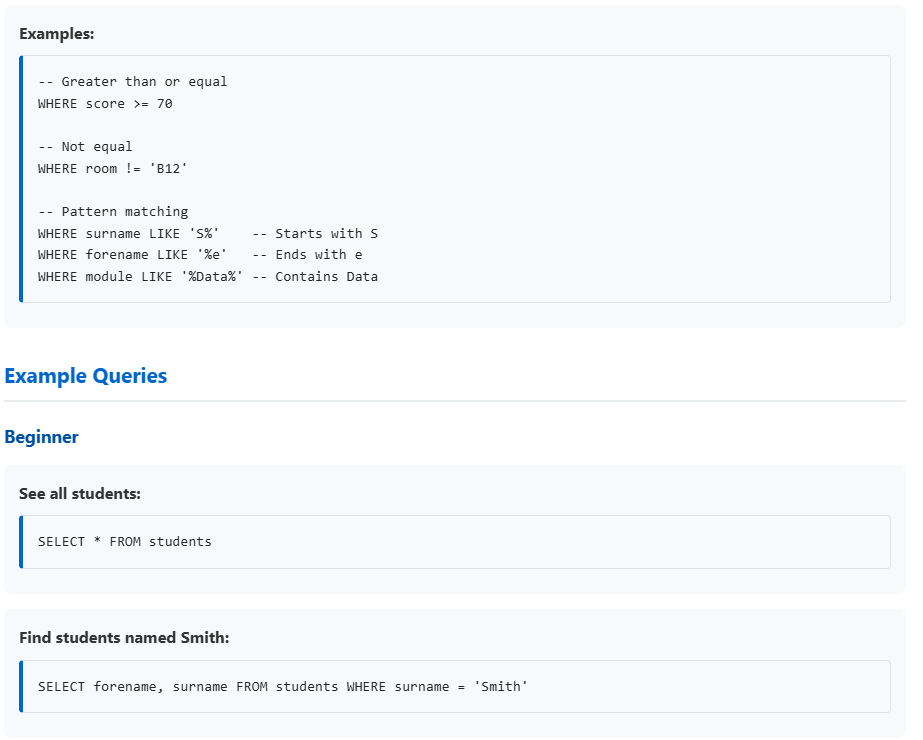Image resolution: width=923 pixels, height=740 pixels.
Task: Click the SELECT * FROM students query
Action: point(125,542)
